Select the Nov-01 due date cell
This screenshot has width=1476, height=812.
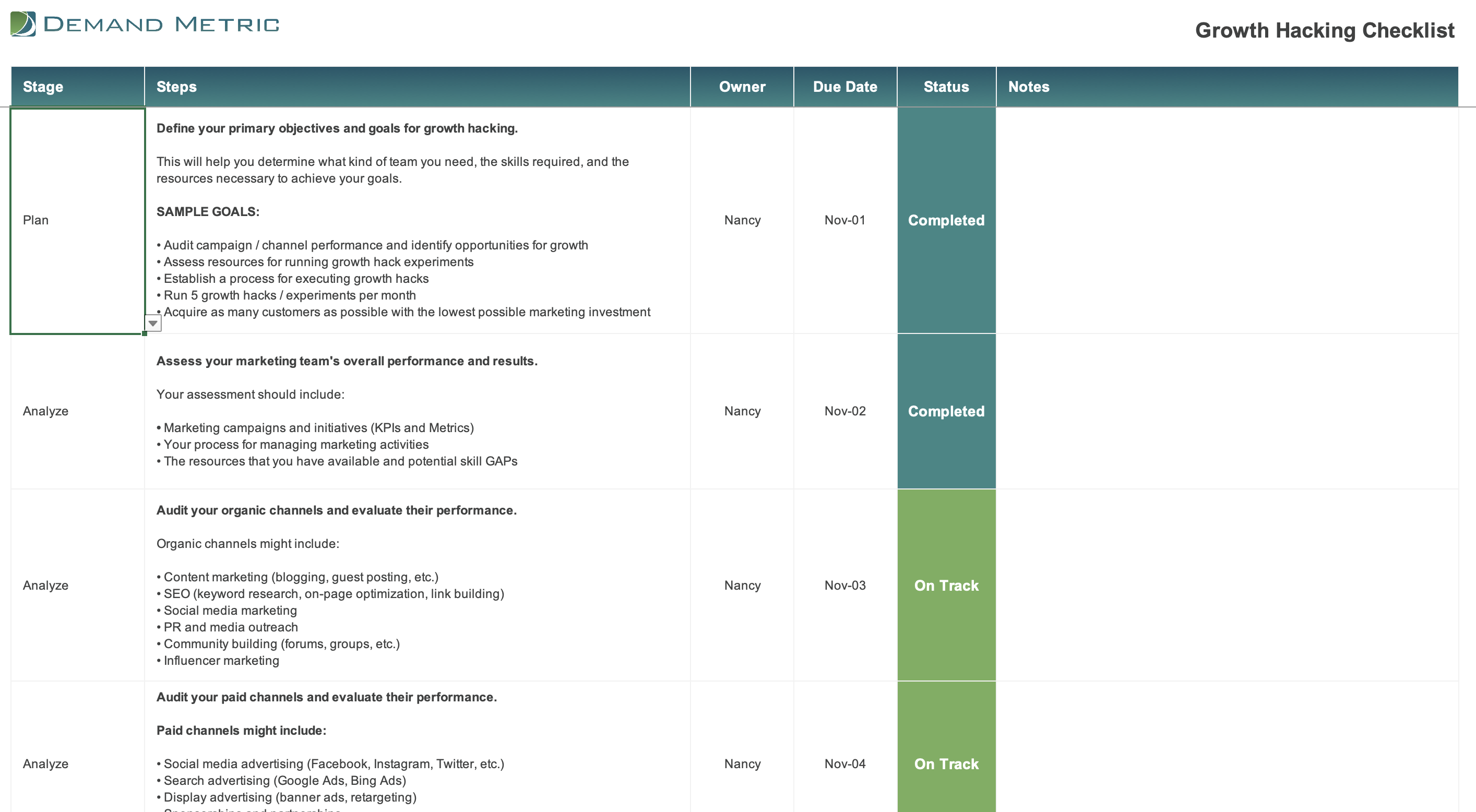coord(845,221)
